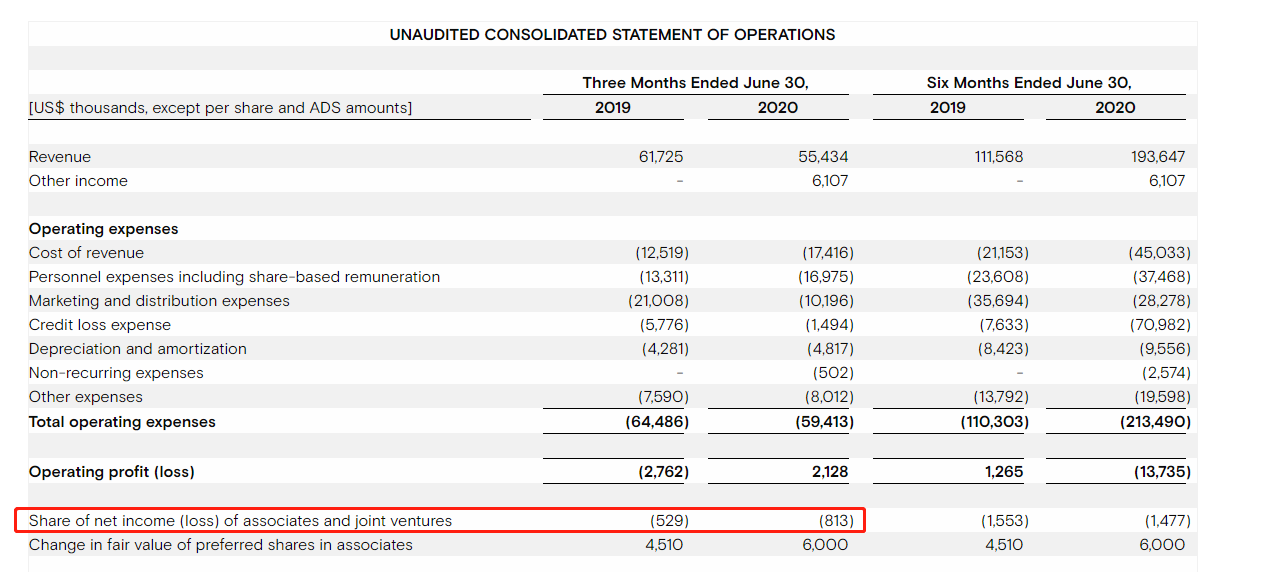Screen dimensions: 1281x572
Task: Select the operating profit value 2,128
Action: click(x=829, y=472)
